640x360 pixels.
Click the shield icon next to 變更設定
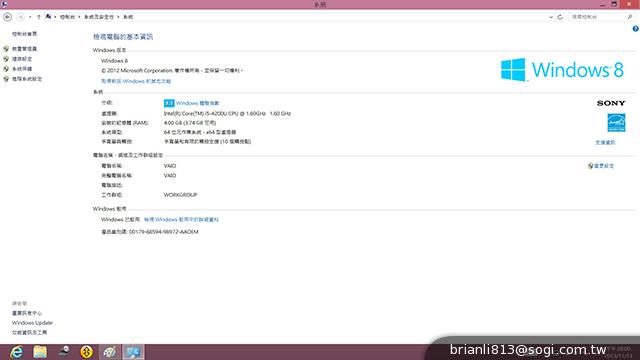point(590,166)
